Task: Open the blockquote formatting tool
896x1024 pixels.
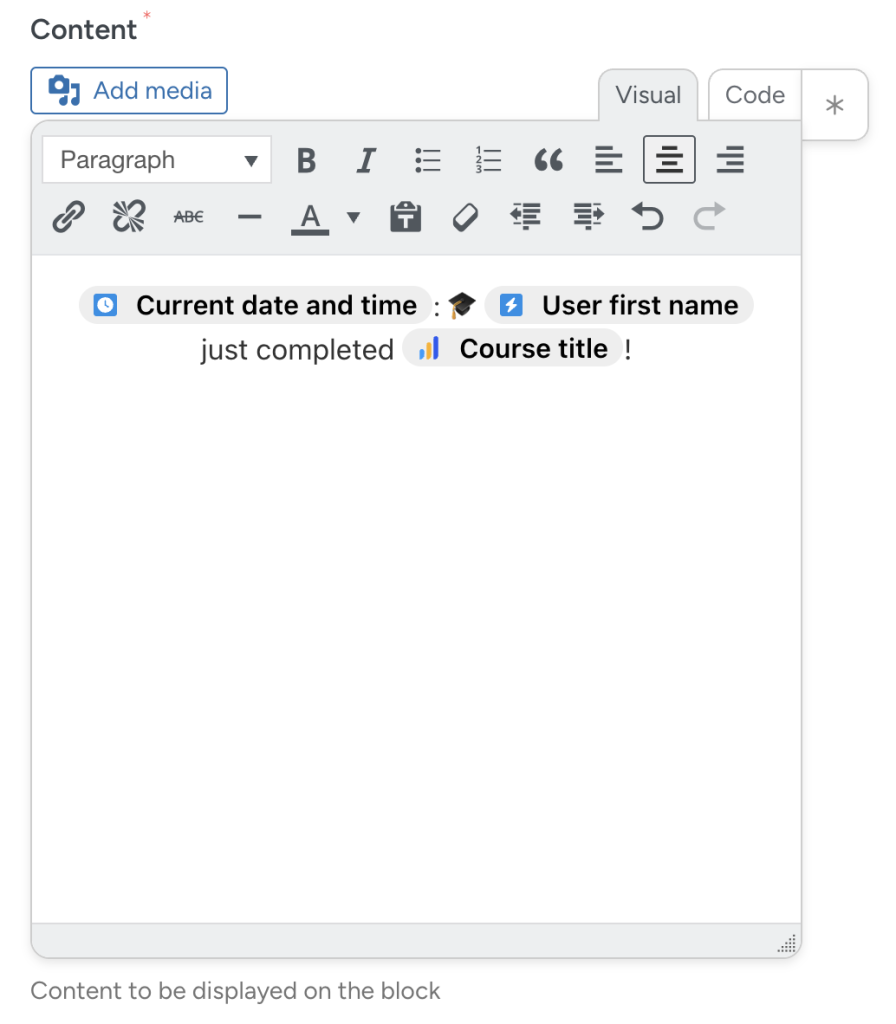Action: coord(547,159)
